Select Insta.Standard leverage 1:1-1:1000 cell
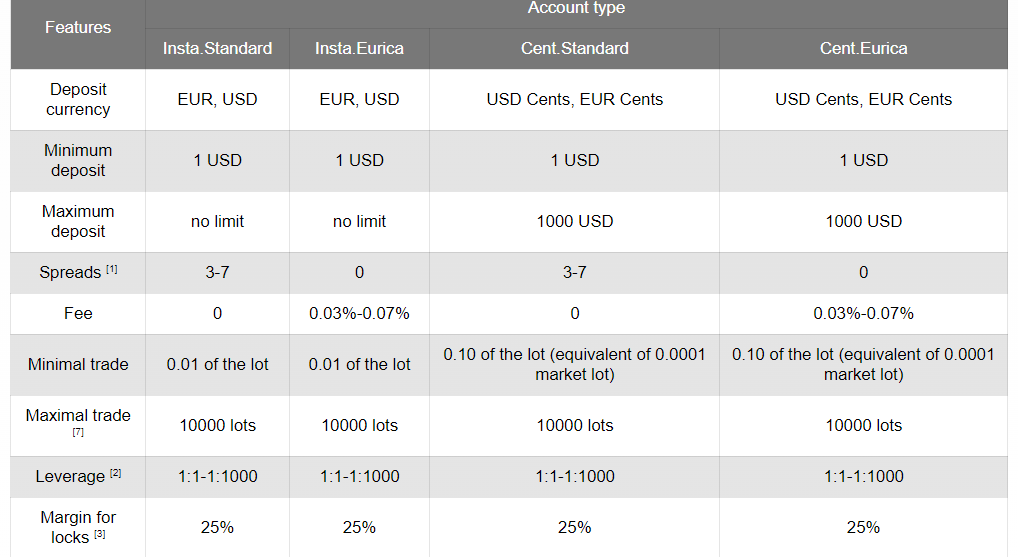Screen dimensions: 1018x557 (x=217, y=477)
